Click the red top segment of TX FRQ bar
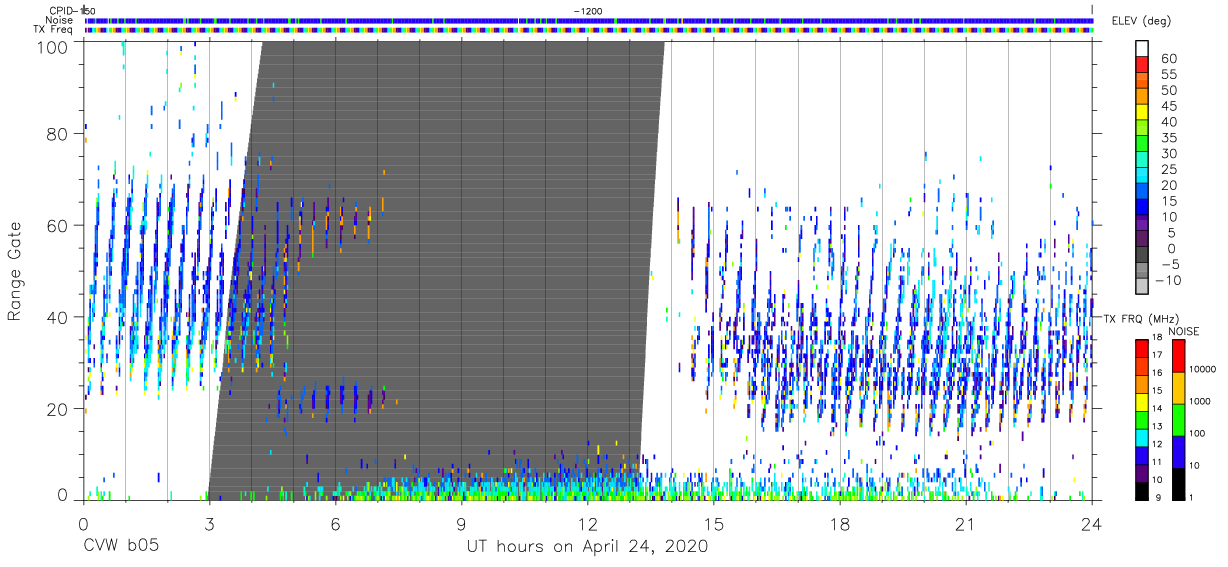1228x567 pixels. (1142, 347)
